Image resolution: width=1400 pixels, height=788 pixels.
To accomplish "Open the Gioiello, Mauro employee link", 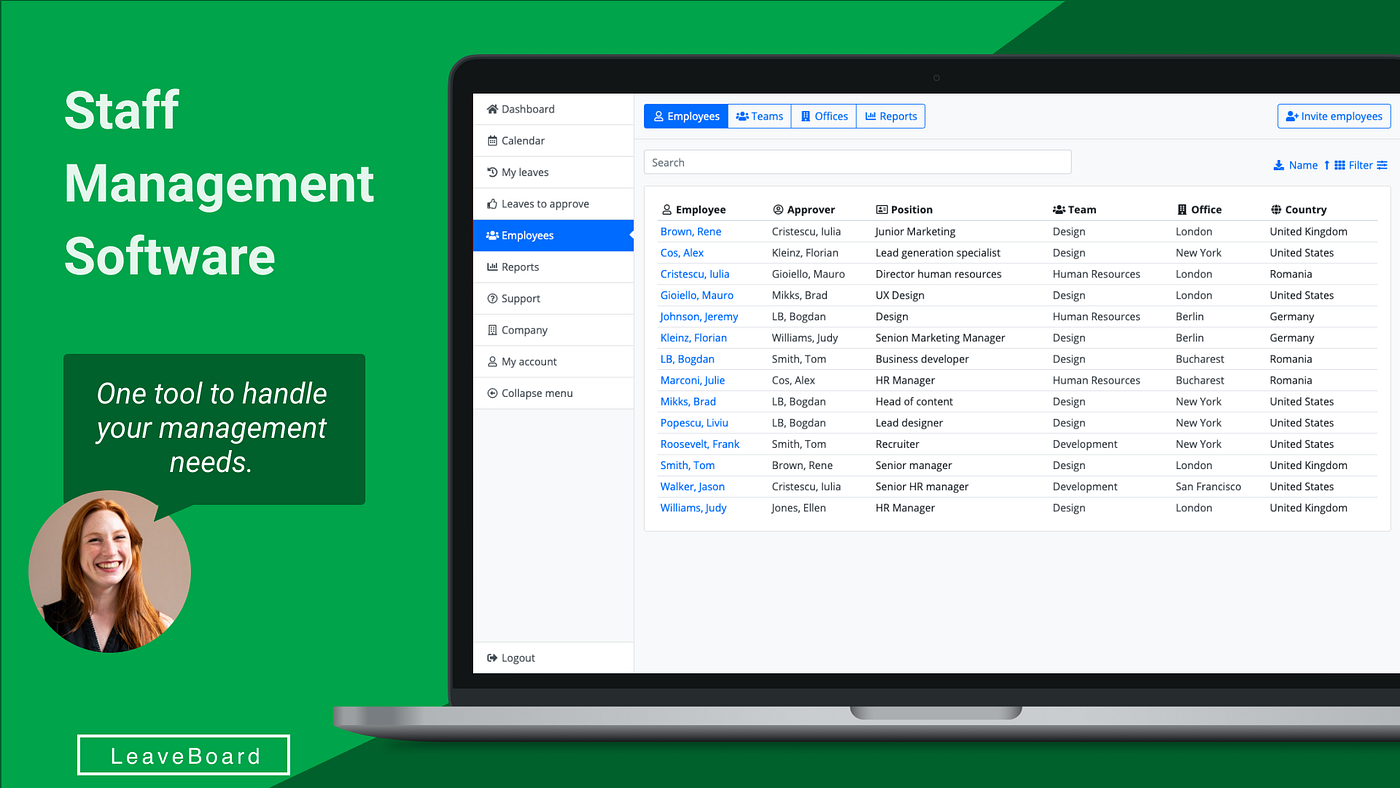I will coord(696,296).
